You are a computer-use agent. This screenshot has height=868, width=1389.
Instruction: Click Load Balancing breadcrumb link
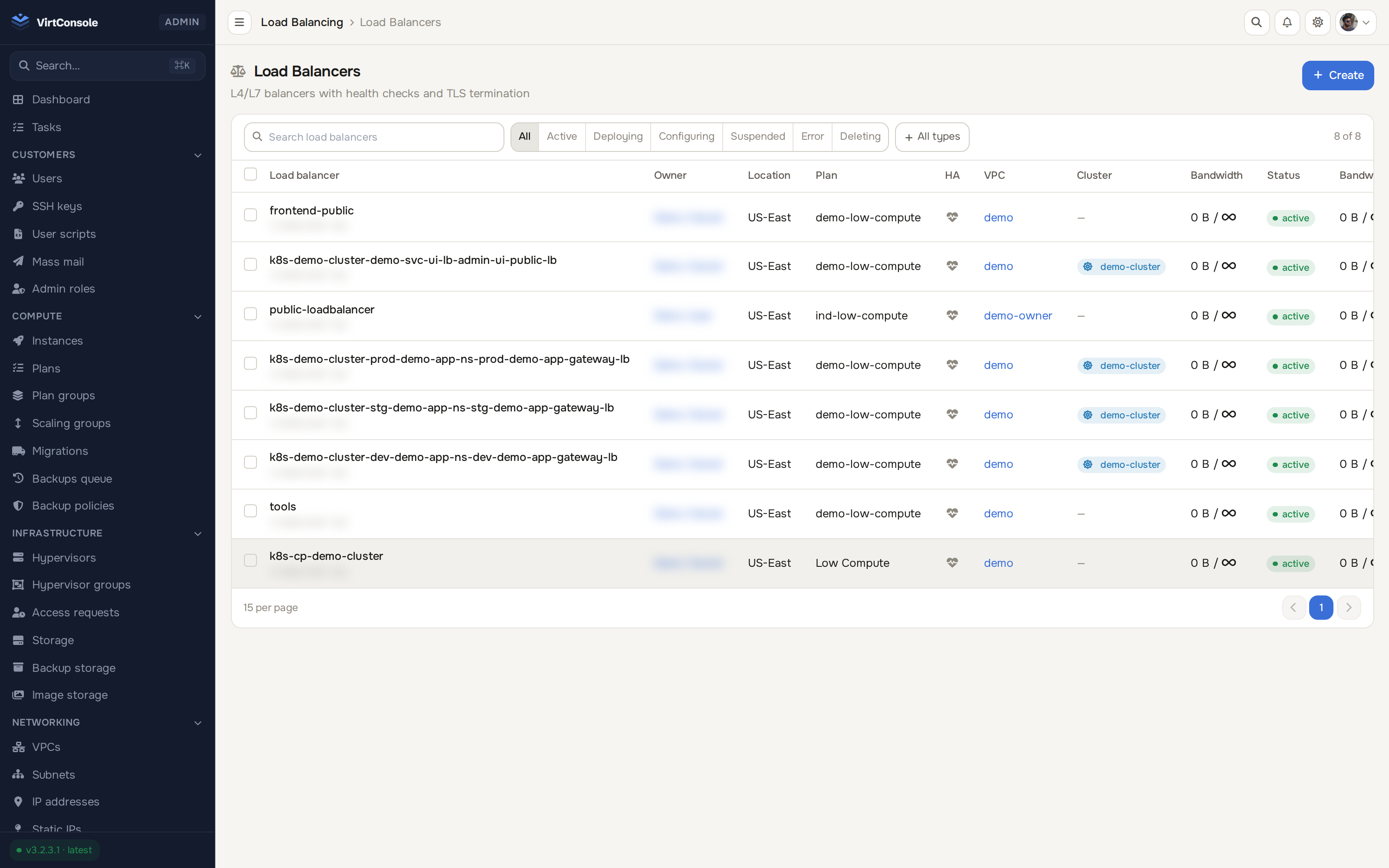pos(302,23)
